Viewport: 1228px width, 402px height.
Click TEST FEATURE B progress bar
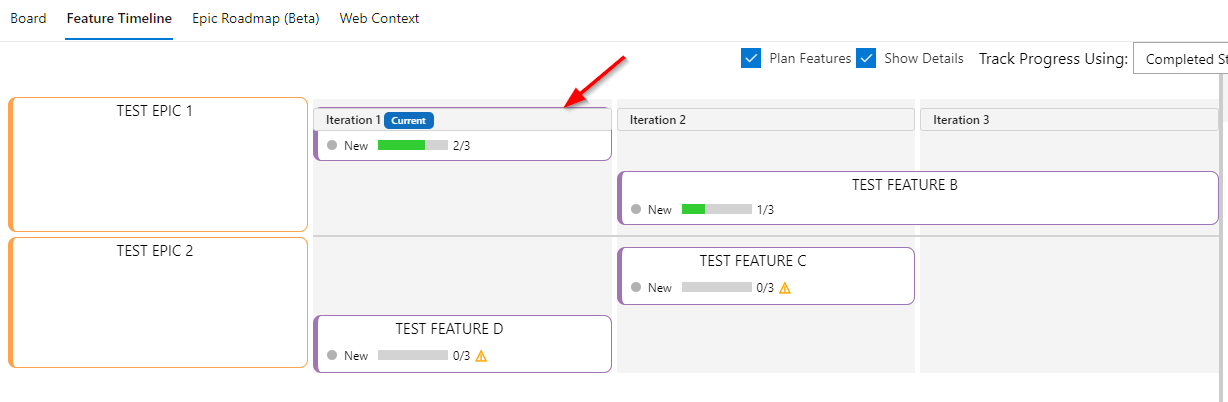coord(717,209)
